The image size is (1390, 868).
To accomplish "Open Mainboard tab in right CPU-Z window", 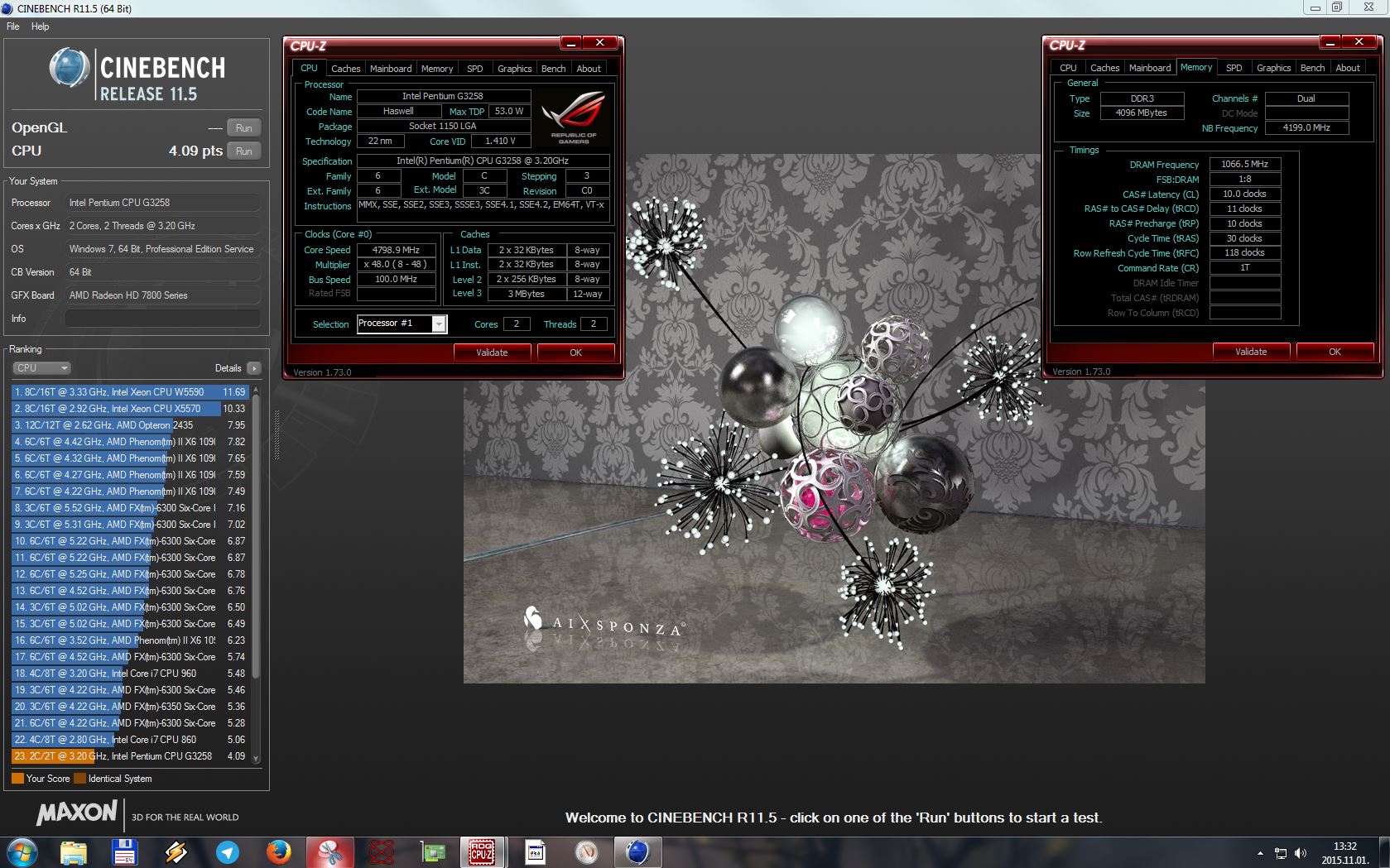I will coord(1150,68).
